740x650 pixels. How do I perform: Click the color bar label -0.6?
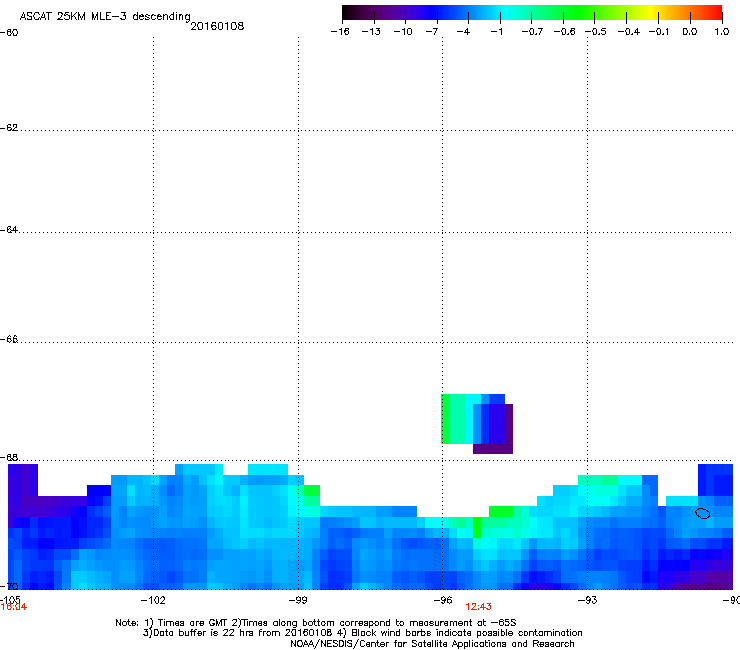tap(564, 32)
